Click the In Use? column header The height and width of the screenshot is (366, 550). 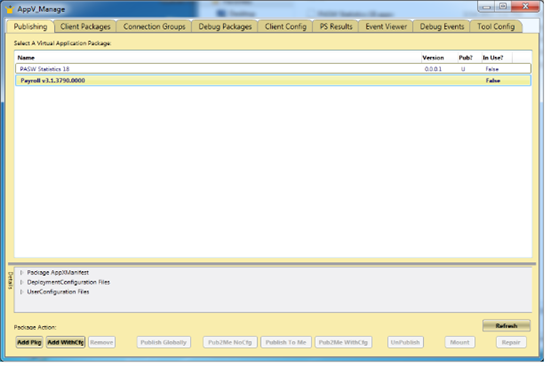492,58
